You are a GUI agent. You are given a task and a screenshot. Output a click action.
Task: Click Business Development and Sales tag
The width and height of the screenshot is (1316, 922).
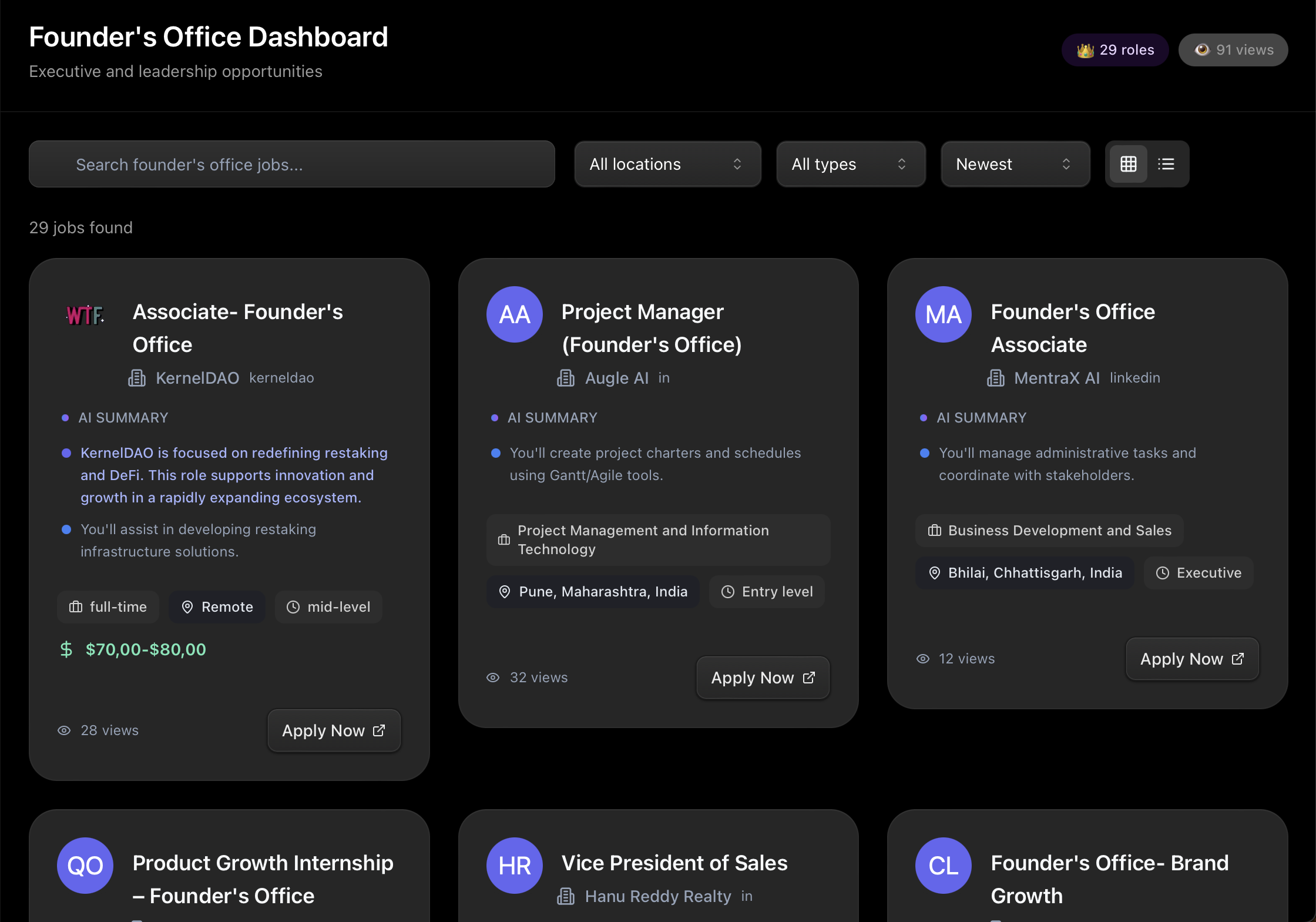[1049, 531]
